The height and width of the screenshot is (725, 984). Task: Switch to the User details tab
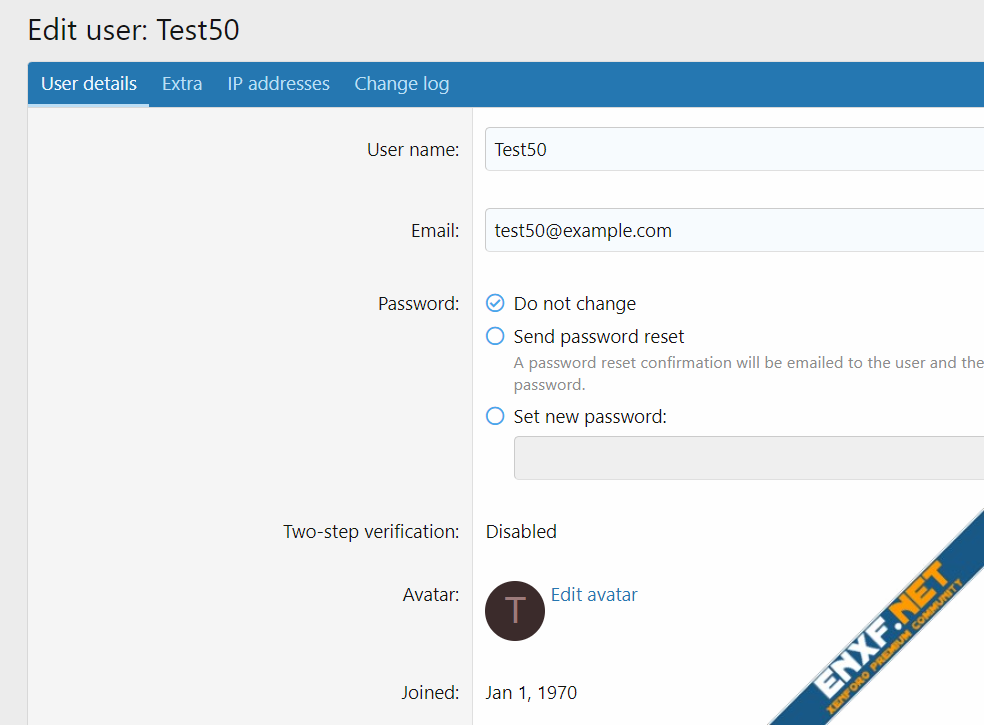point(88,84)
